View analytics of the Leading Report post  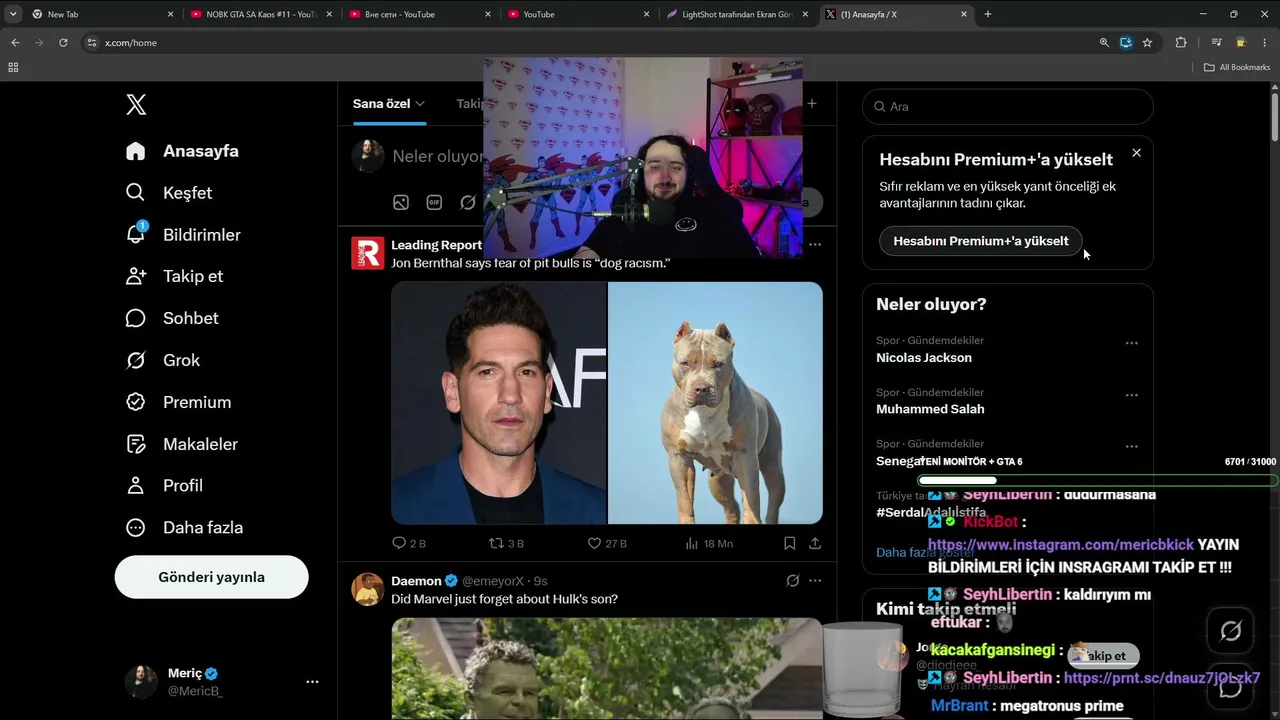pos(708,543)
